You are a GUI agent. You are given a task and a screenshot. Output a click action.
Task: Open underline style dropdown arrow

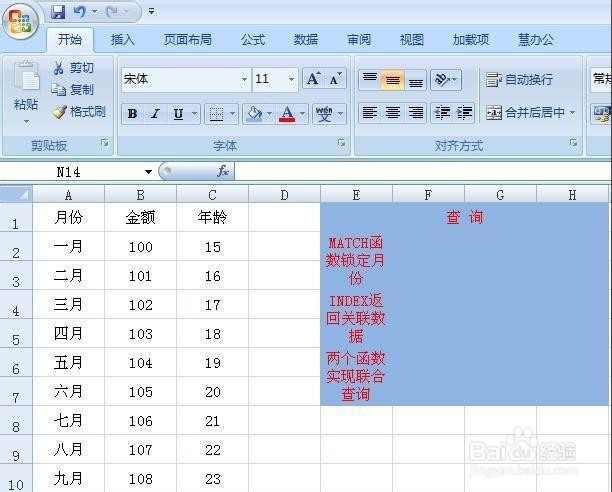point(194,114)
